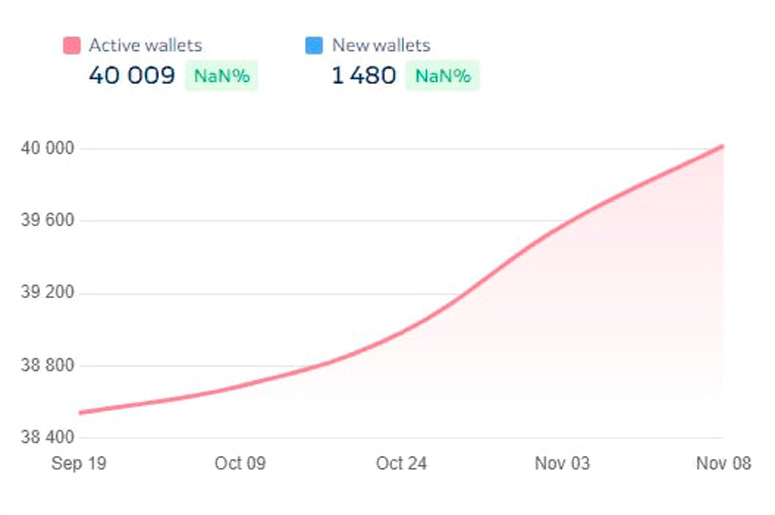Click the pink Active wallets legend swatch
Screen dimensions: 775x515
pos(71,45)
